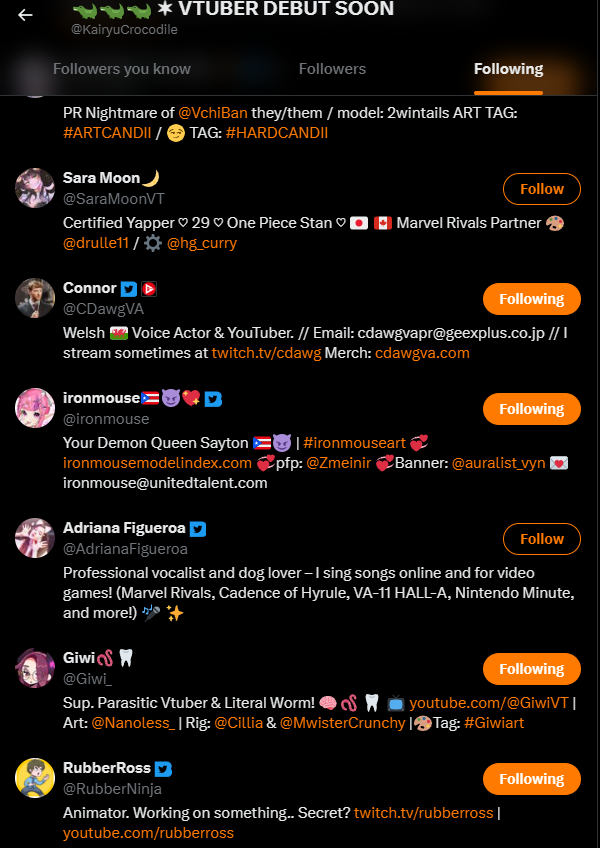Open Sara Moon's profile avatar

click(35, 188)
